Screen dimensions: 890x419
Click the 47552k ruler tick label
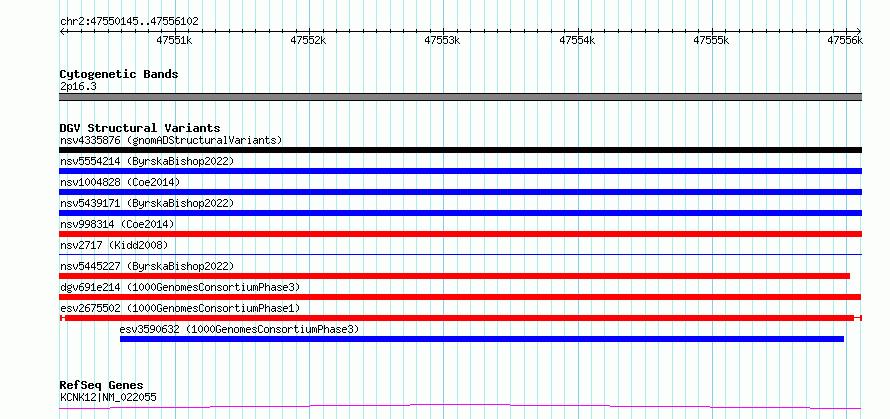[308, 40]
